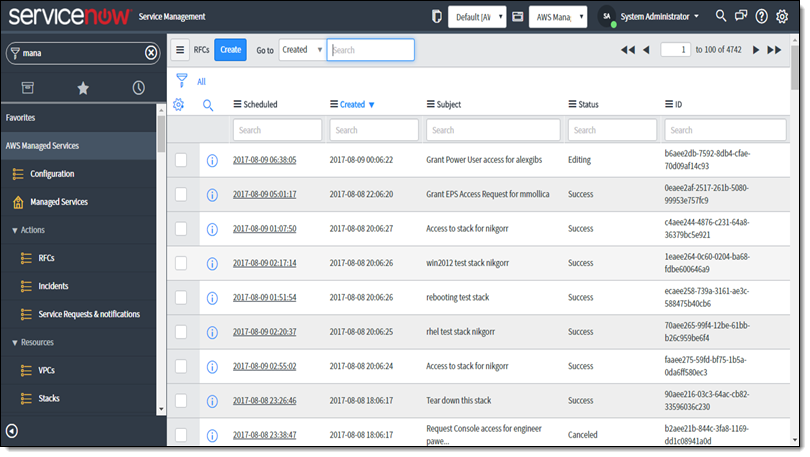The height and width of the screenshot is (457, 810).
Task: Click the help question mark icon
Action: (x=762, y=16)
